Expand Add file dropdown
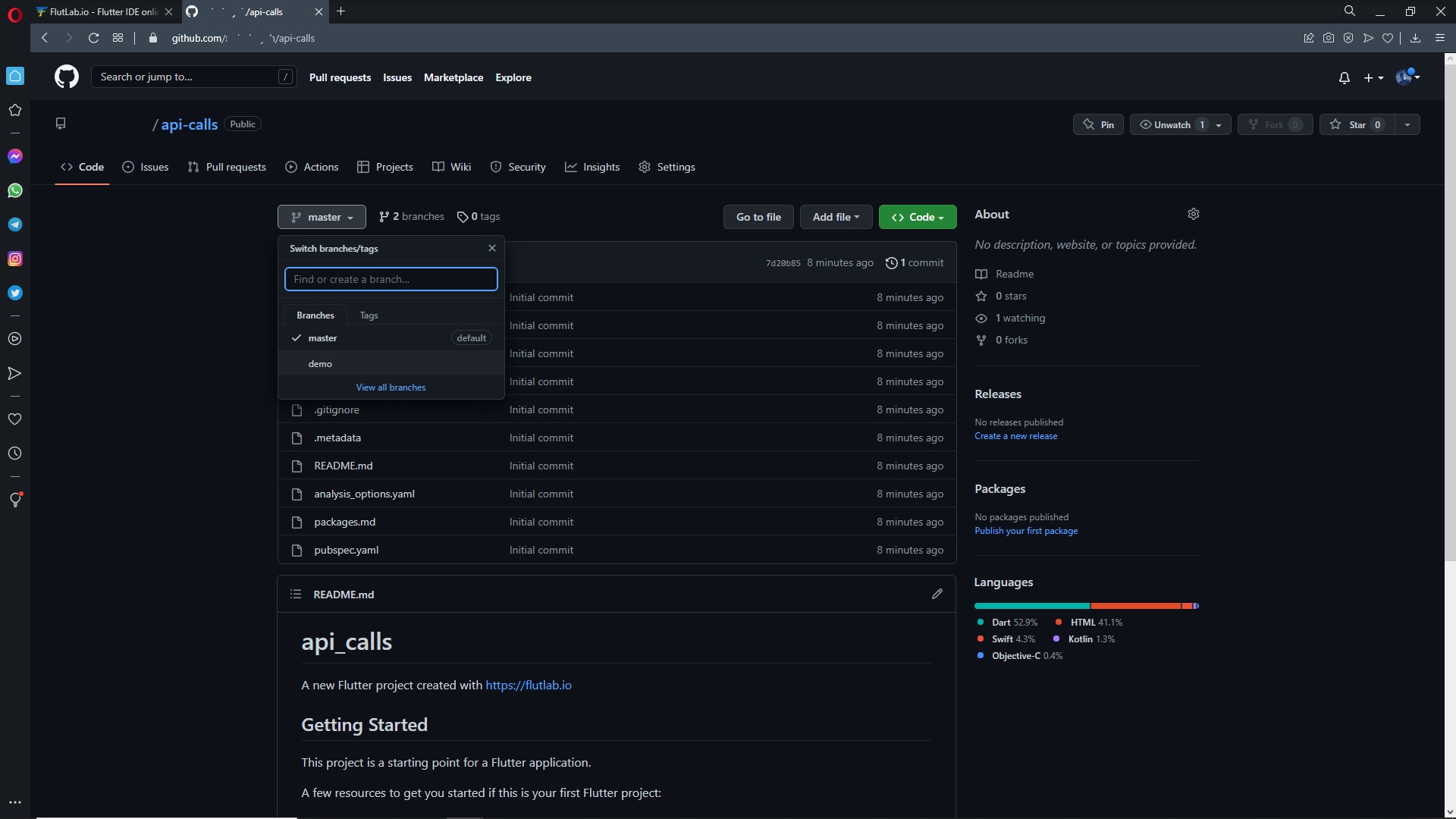The width and height of the screenshot is (1456, 819). [x=836, y=217]
